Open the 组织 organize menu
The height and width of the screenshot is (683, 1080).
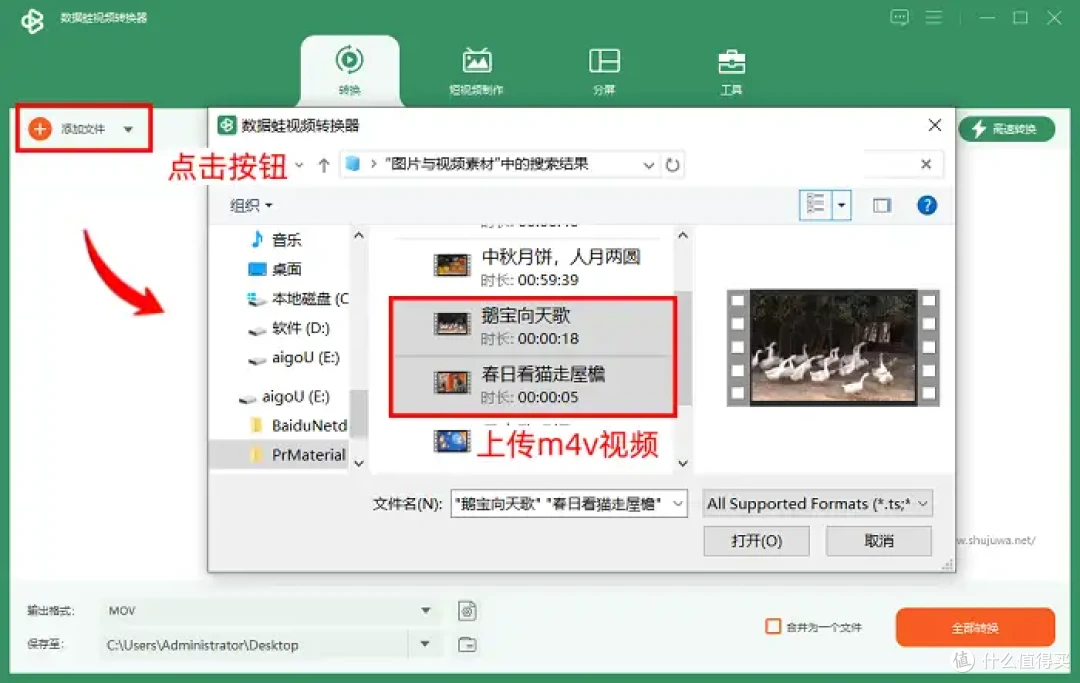tap(251, 205)
